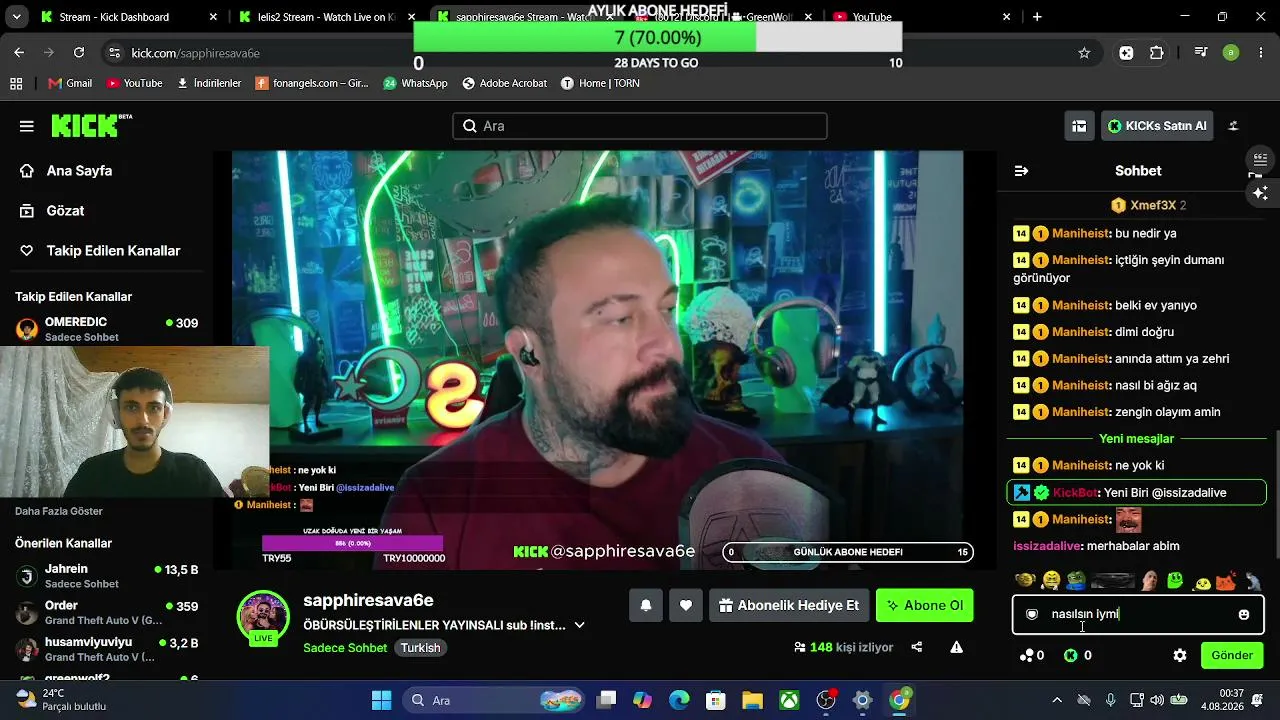
Task: Open the Gmail bookmark
Action: (69, 83)
